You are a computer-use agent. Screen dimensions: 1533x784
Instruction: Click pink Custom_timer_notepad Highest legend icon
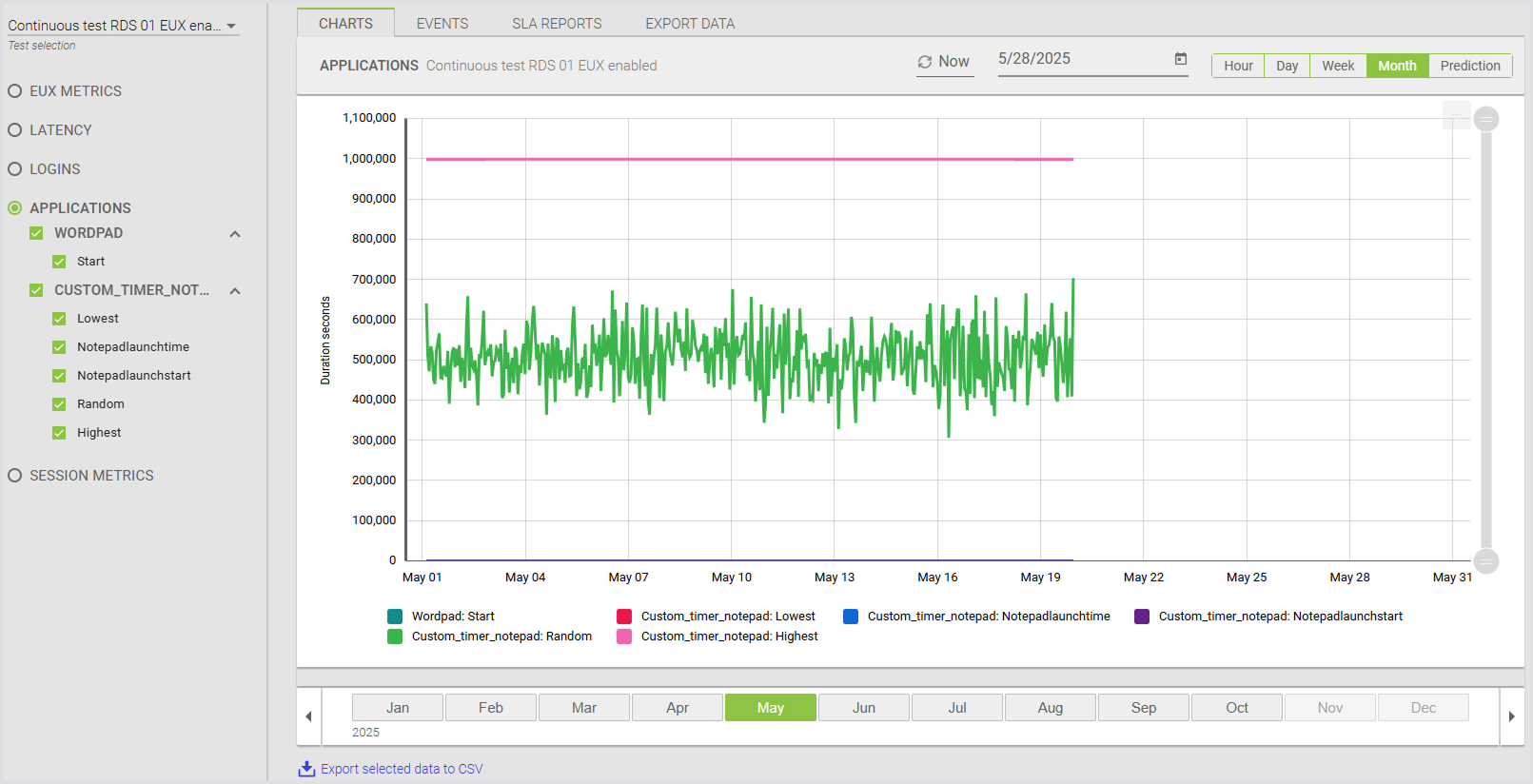(x=624, y=637)
